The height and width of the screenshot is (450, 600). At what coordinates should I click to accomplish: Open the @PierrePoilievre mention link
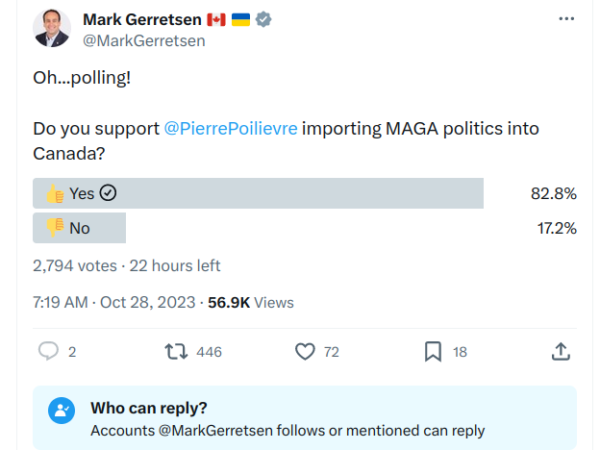(x=231, y=131)
